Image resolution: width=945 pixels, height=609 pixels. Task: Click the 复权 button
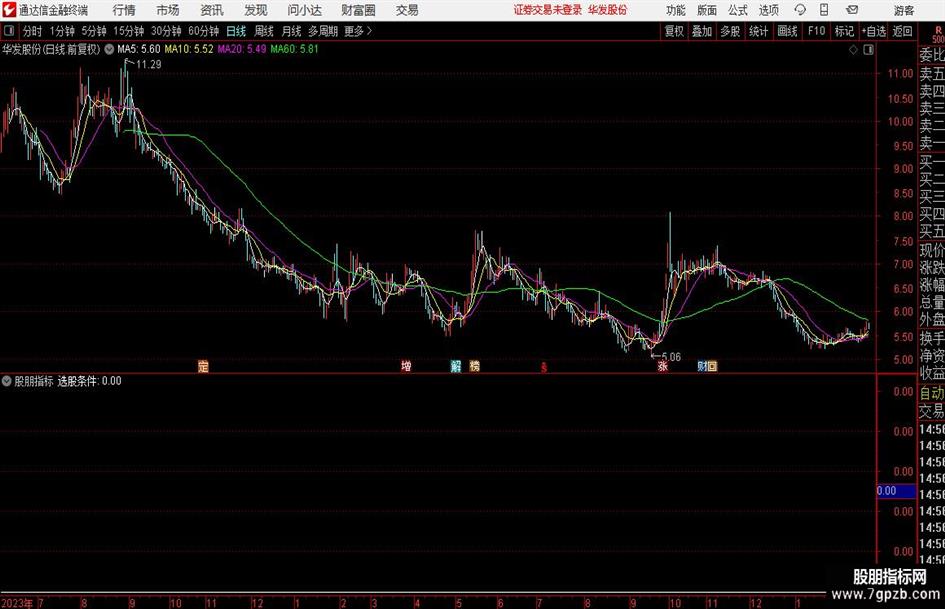pyautogui.click(x=674, y=31)
